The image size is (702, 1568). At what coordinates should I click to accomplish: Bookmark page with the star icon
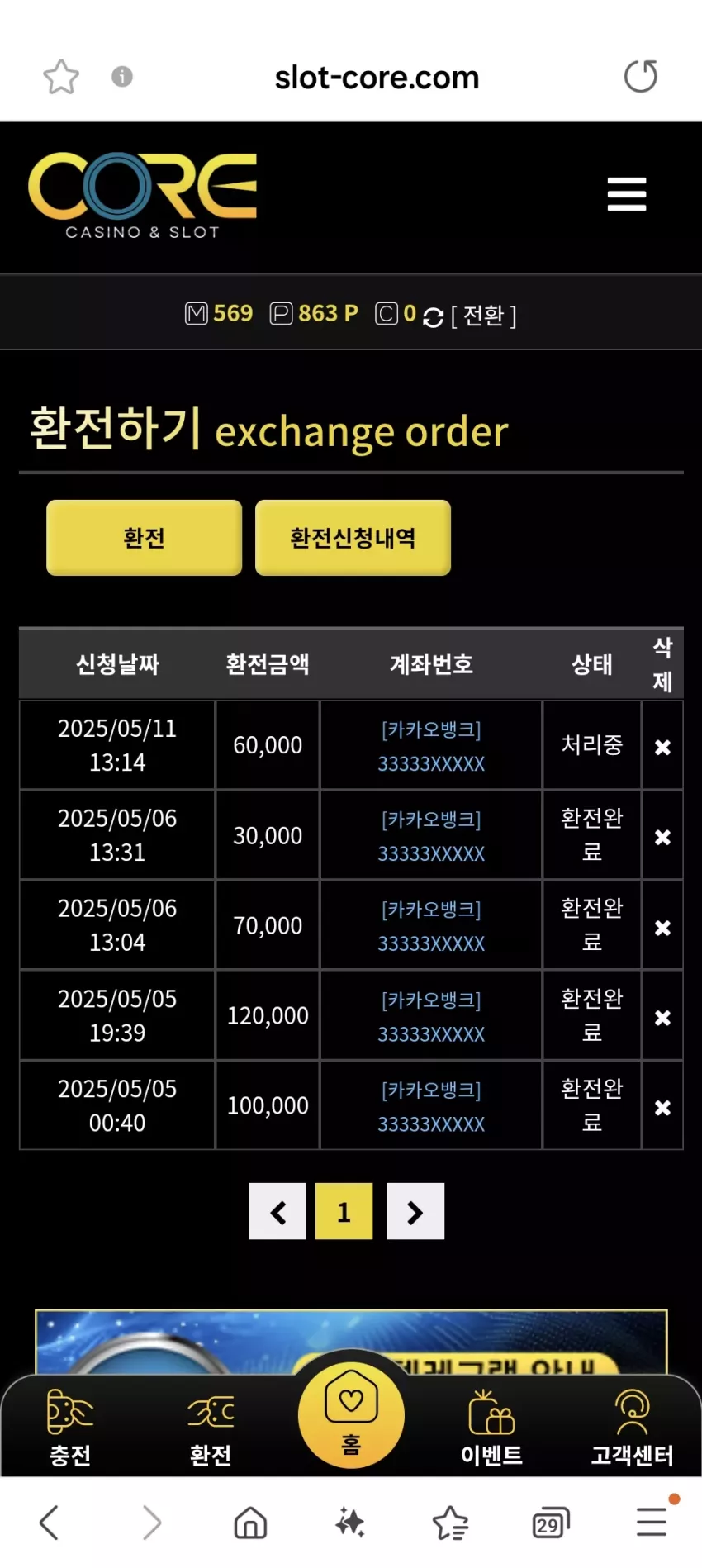[61, 77]
